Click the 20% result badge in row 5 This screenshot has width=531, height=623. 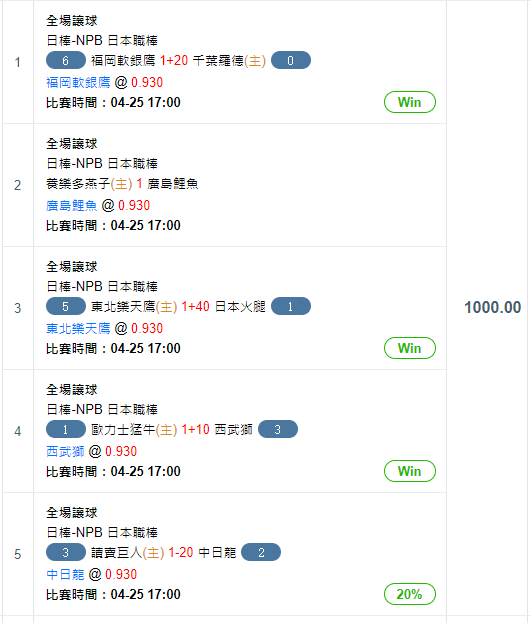tap(410, 594)
